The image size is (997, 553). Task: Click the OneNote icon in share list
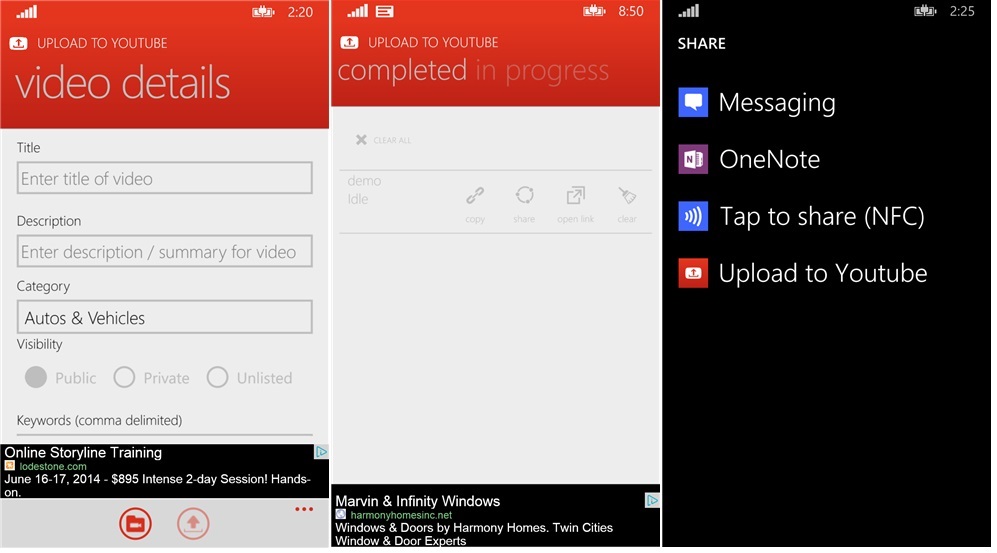point(693,160)
